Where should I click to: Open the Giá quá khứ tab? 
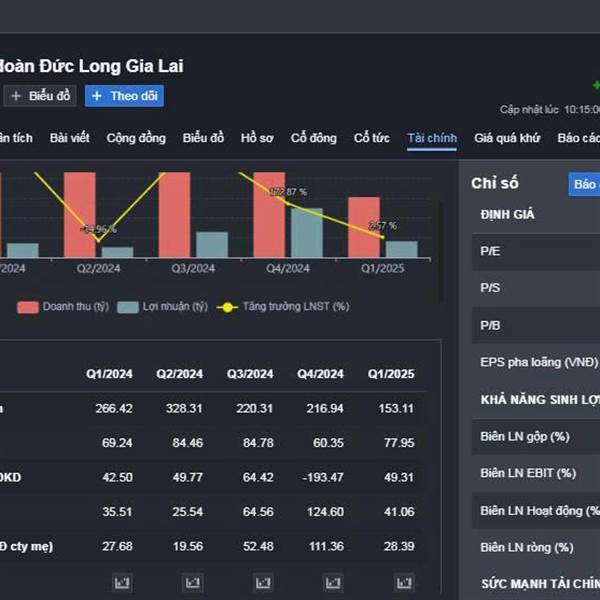[507, 138]
